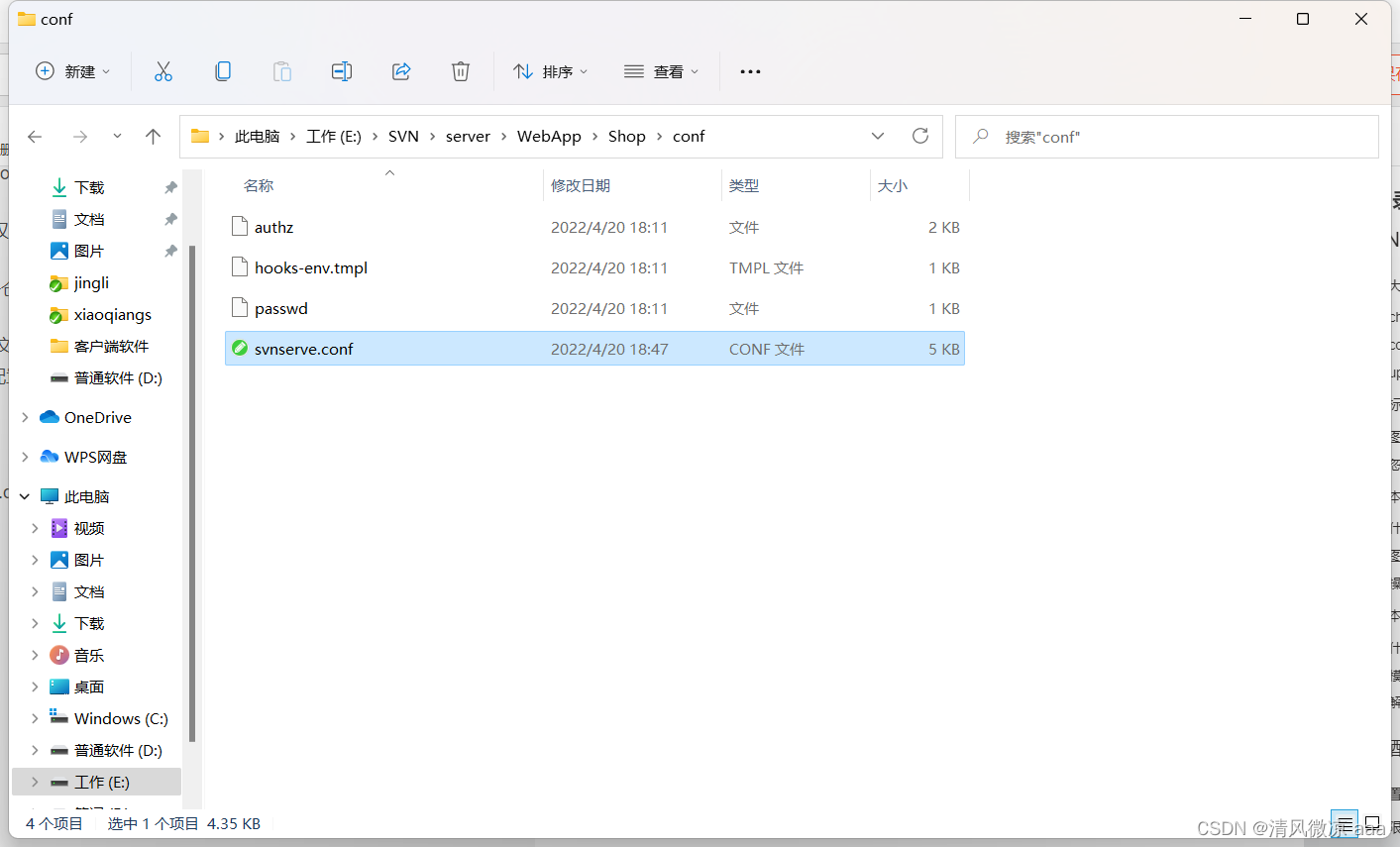The image size is (1400, 847).
Task: Select the svnserve.conf file name
Action: coord(304,349)
